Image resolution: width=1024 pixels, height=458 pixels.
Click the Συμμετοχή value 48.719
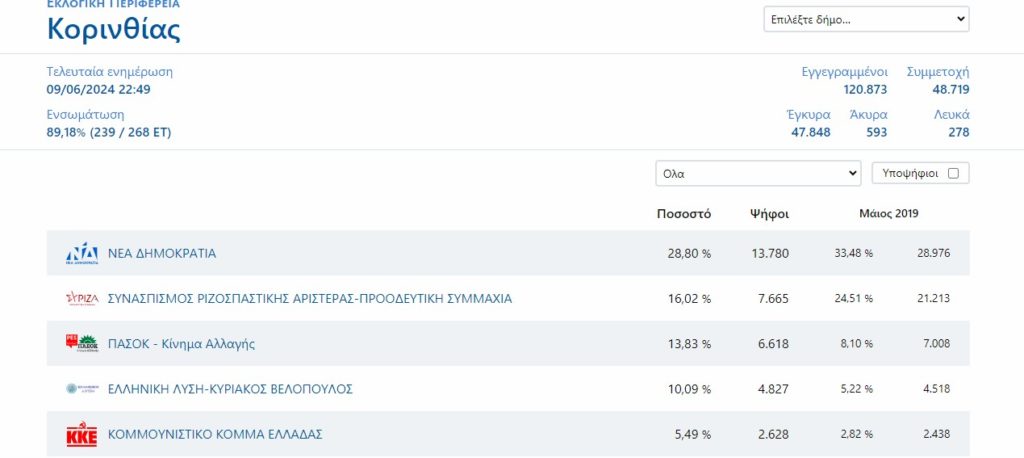[x=951, y=90]
